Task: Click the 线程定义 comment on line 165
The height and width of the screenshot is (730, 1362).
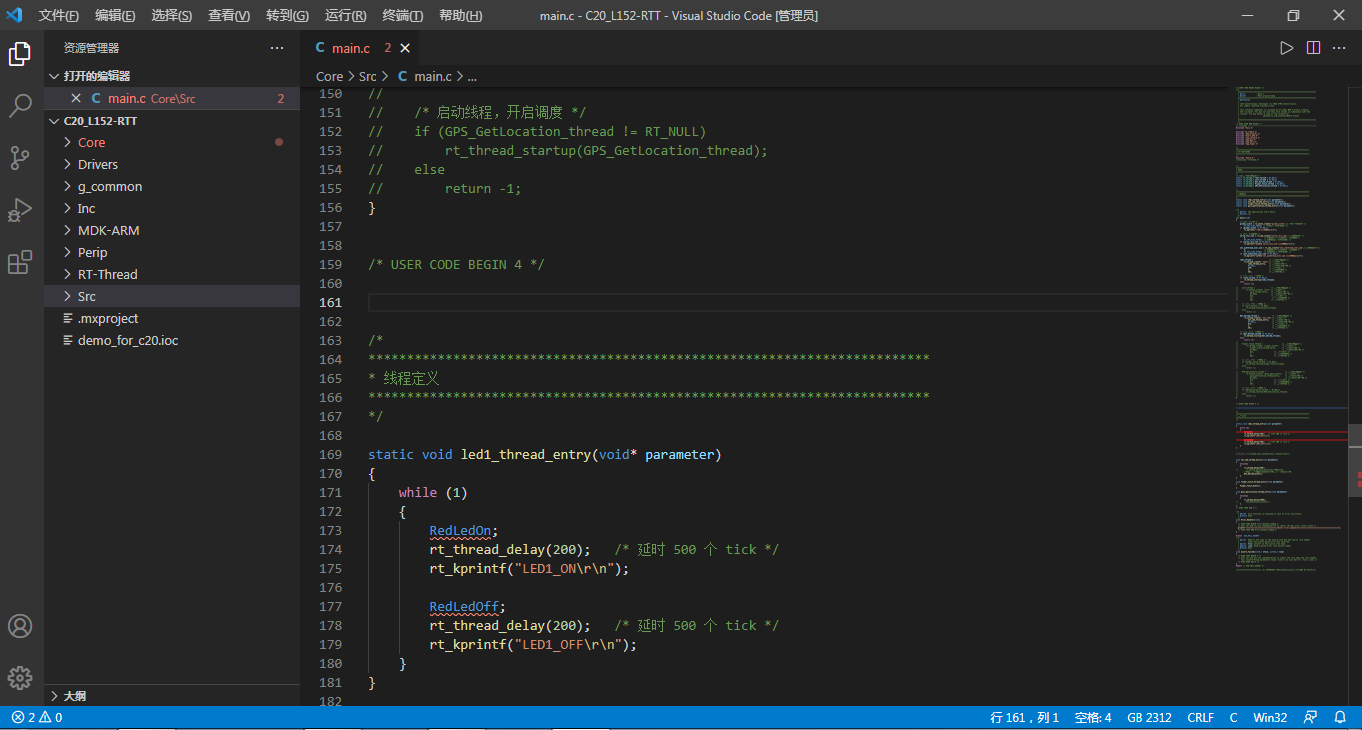Action: pos(403,378)
